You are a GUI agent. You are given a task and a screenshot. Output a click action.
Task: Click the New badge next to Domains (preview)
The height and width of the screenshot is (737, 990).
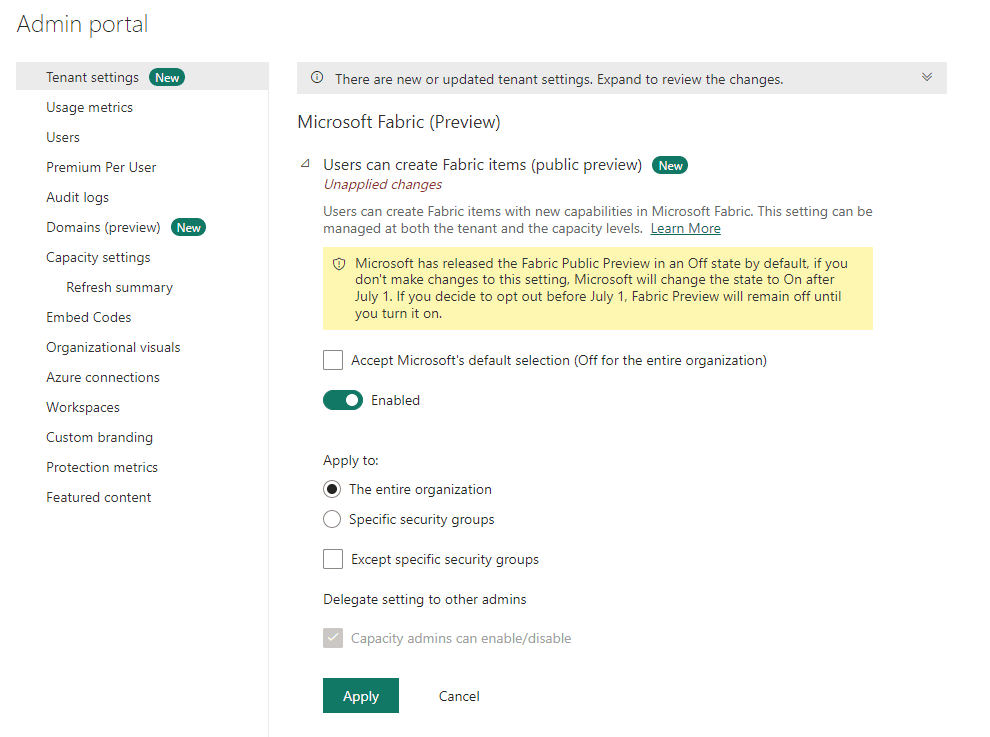(x=188, y=227)
